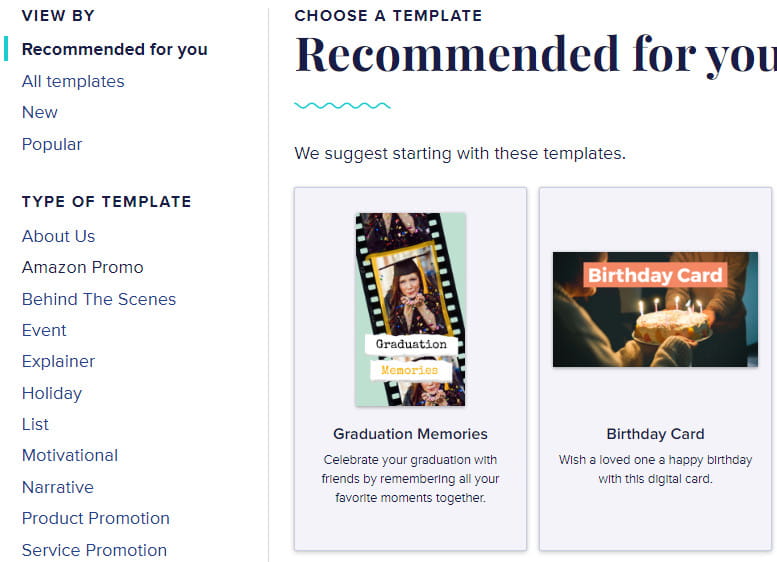Click the Birthday Card description text

(655, 469)
